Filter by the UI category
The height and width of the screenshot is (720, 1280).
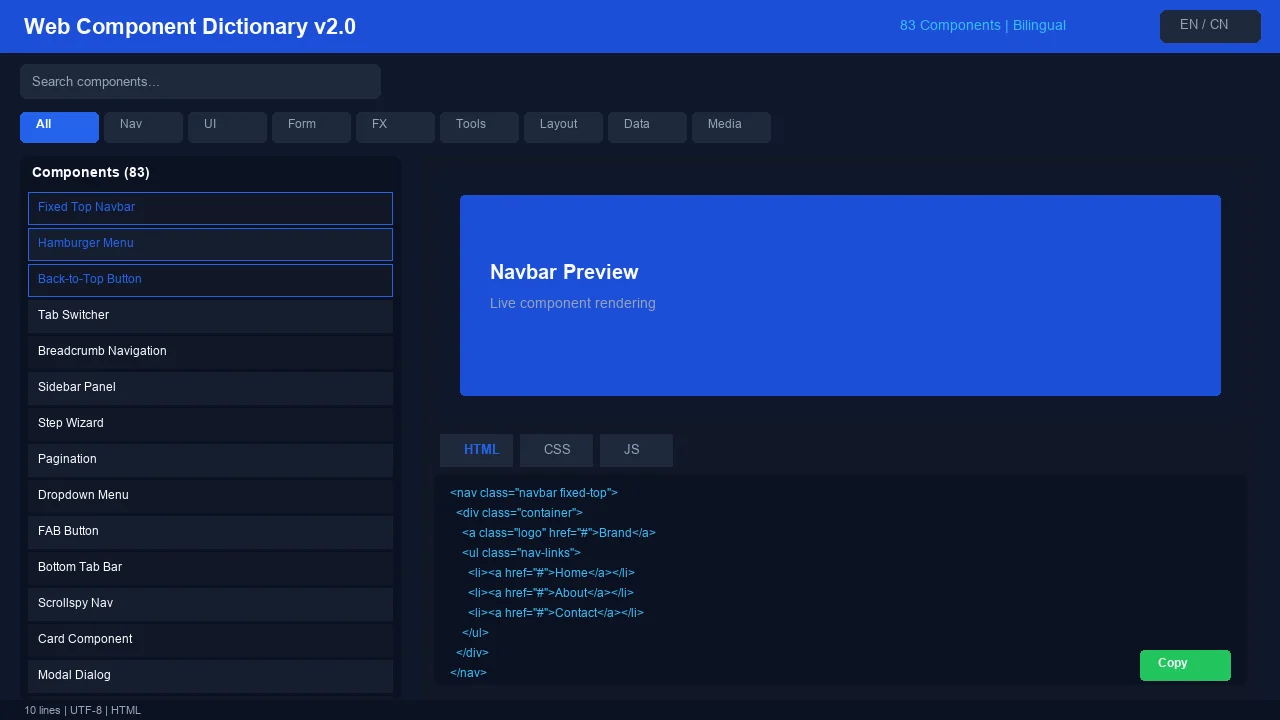tap(227, 127)
